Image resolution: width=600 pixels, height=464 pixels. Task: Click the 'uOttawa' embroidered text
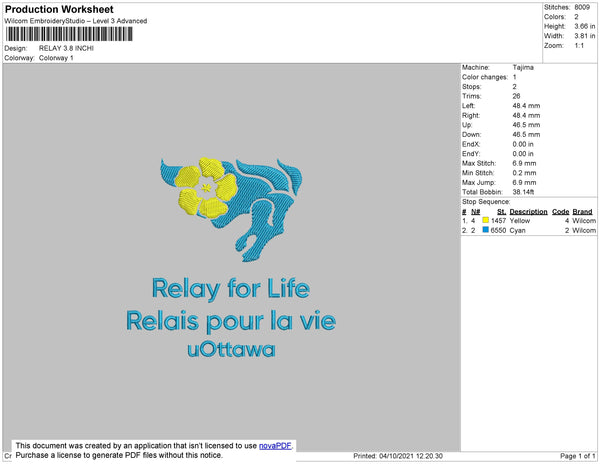[231, 350]
